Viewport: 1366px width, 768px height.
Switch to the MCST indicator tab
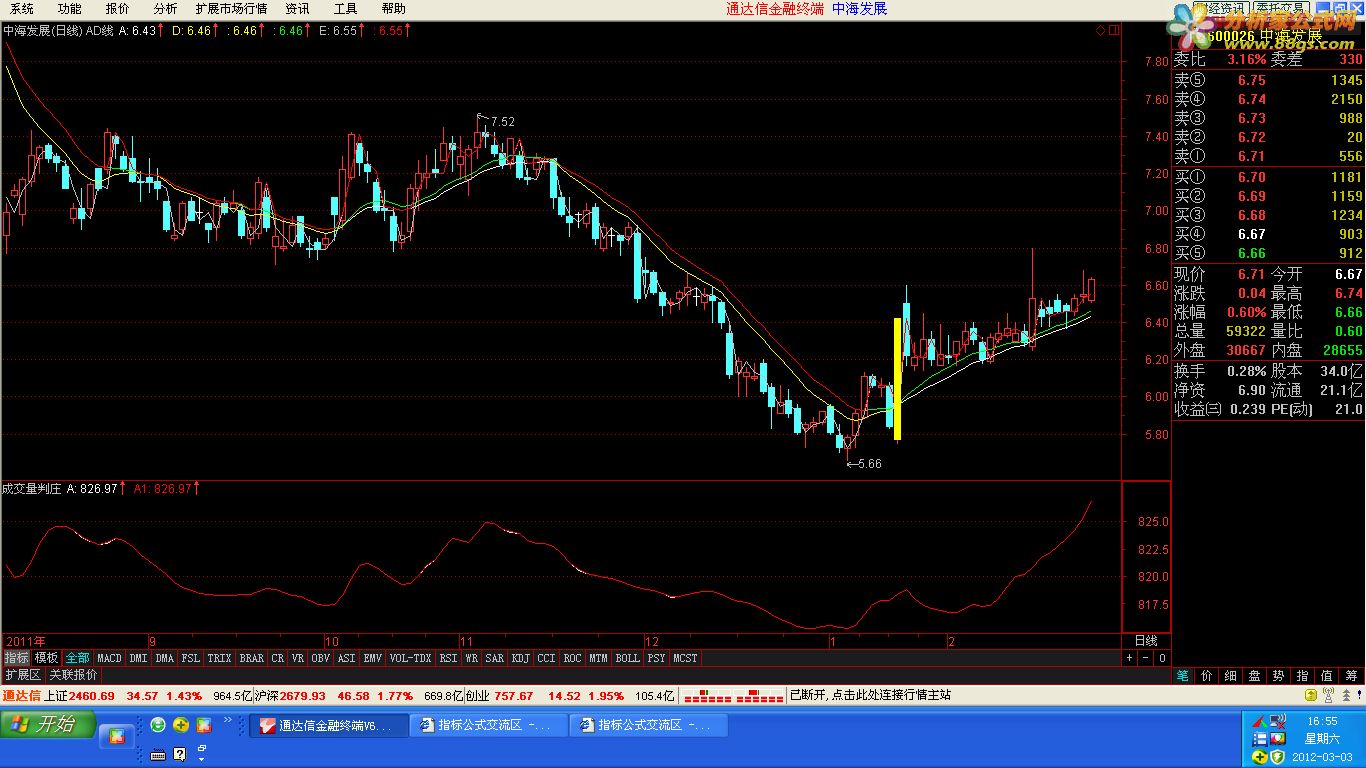[x=685, y=658]
